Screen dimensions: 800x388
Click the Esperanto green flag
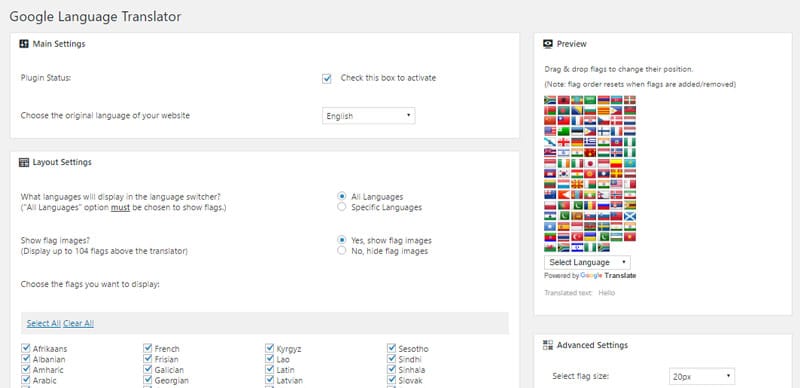point(564,131)
